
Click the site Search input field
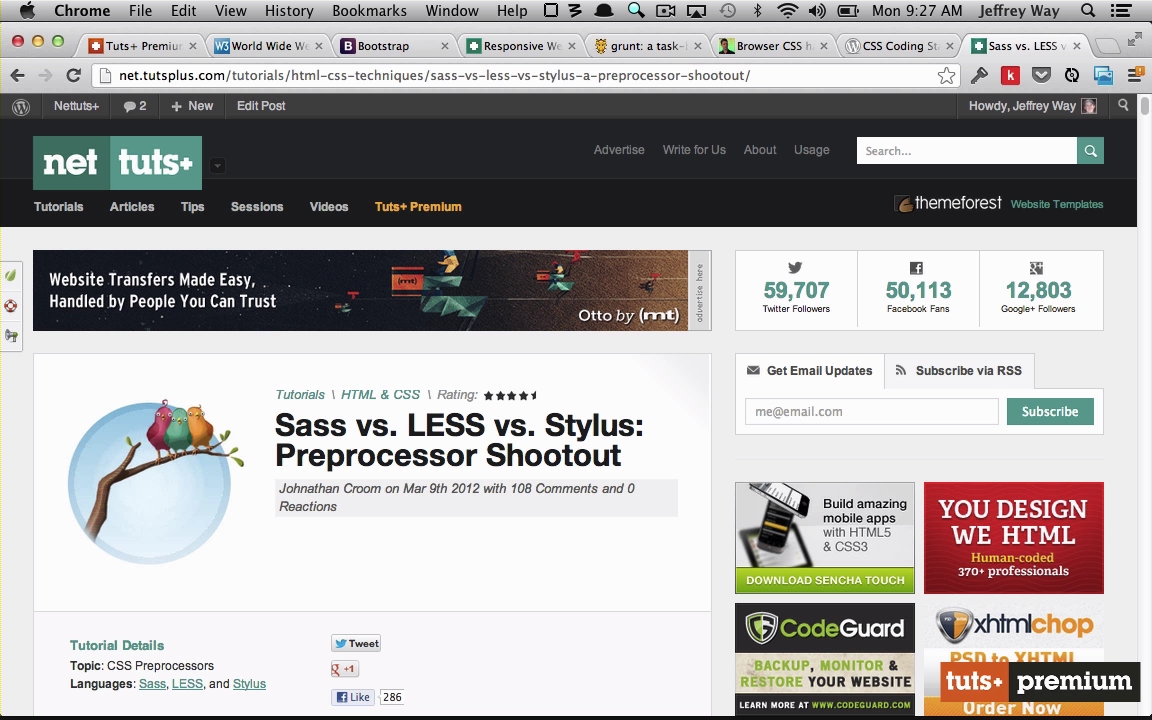click(967, 151)
